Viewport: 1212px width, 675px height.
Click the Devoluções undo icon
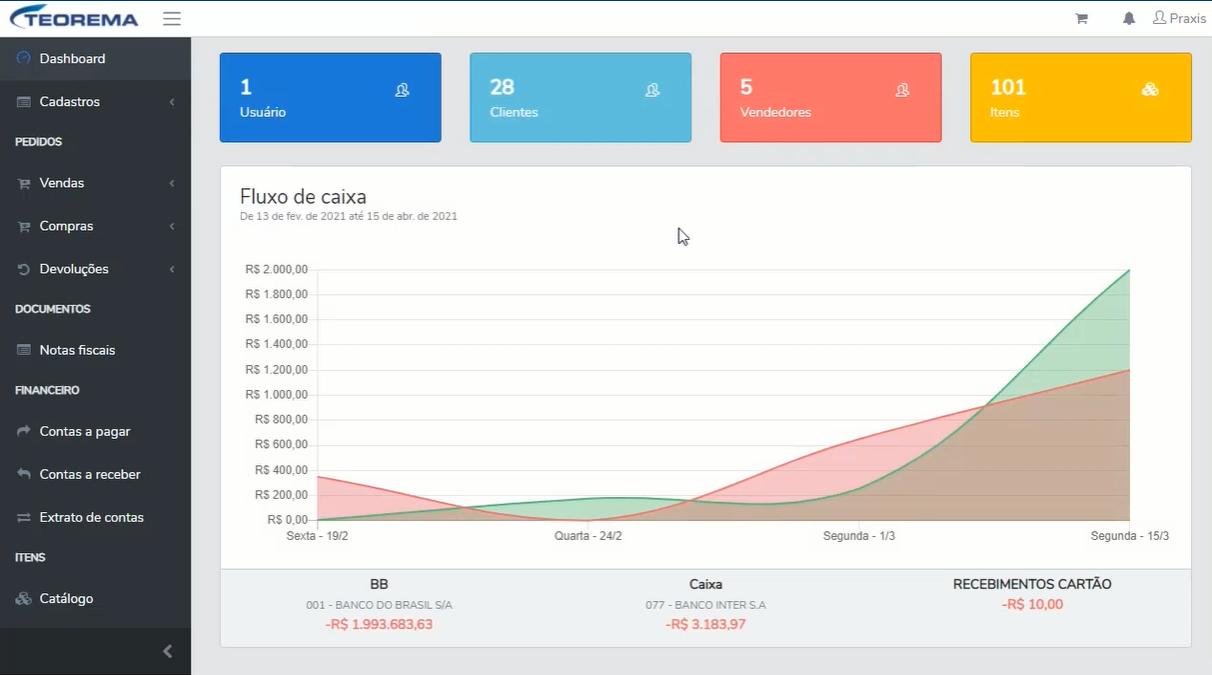point(23,270)
